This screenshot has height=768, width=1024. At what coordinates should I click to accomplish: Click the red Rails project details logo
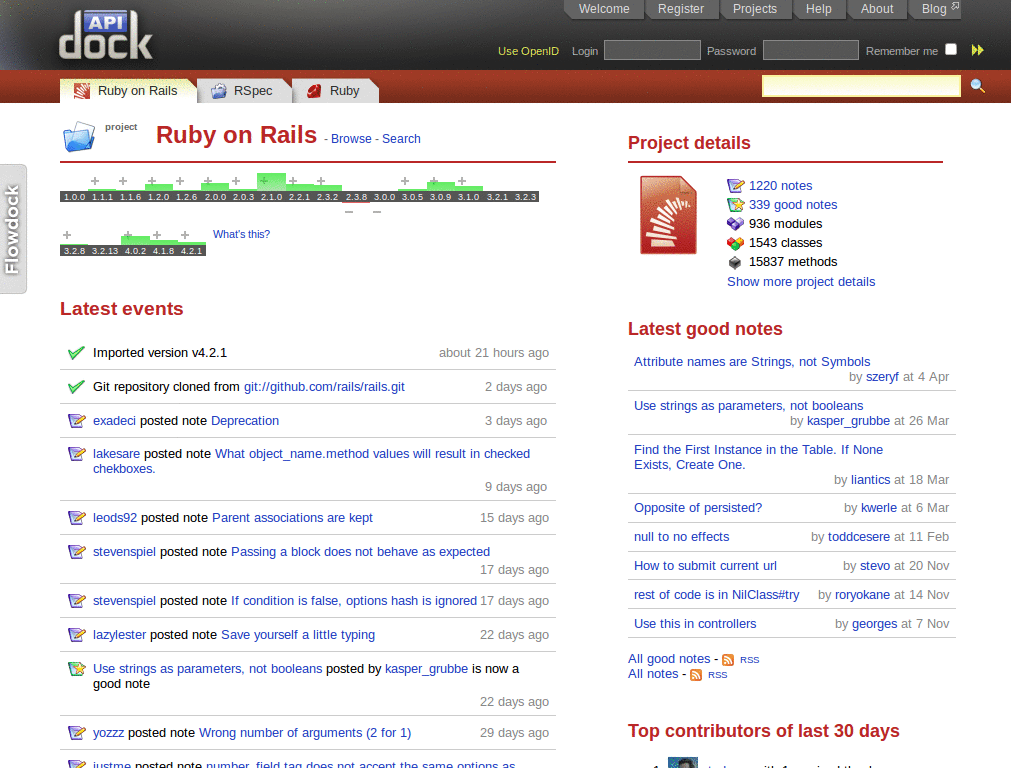click(x=668, y=215)
